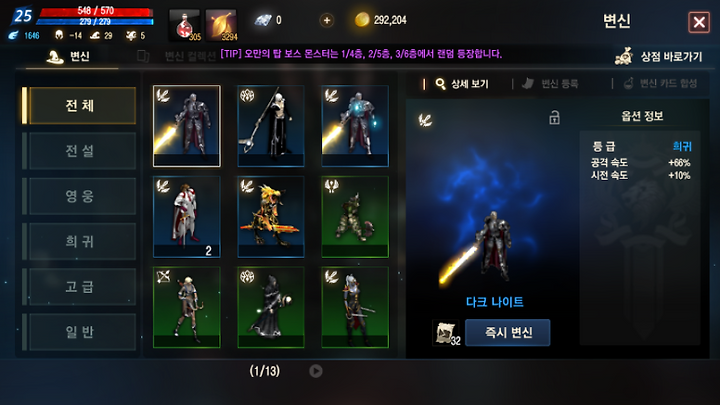The height and width of the screenshot is (405, 720).
Task: Select the 일반 grade filter
Action: pyautogui.click(x=79, y=332)
